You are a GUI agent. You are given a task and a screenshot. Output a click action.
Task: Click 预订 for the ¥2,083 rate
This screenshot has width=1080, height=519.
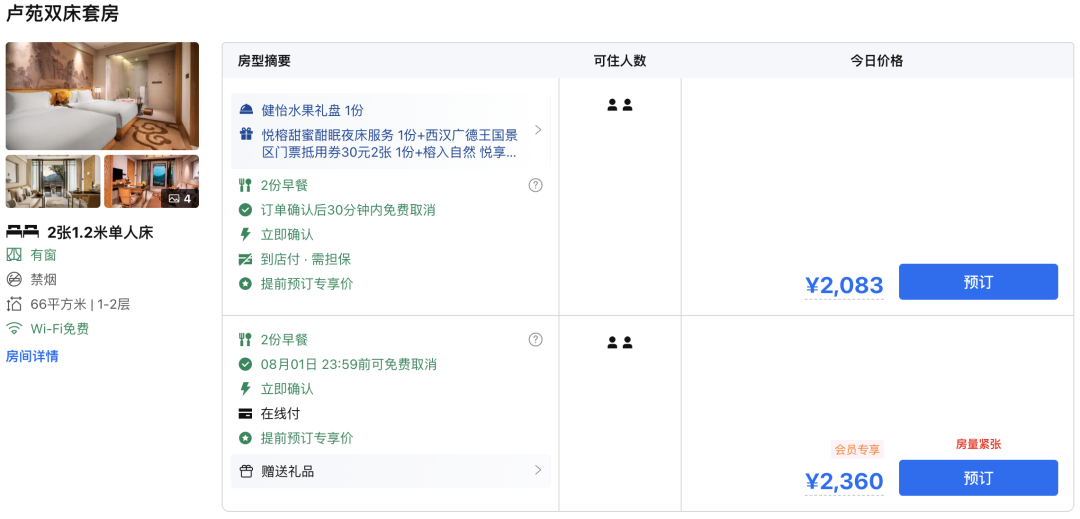click(x=977, y=282)
